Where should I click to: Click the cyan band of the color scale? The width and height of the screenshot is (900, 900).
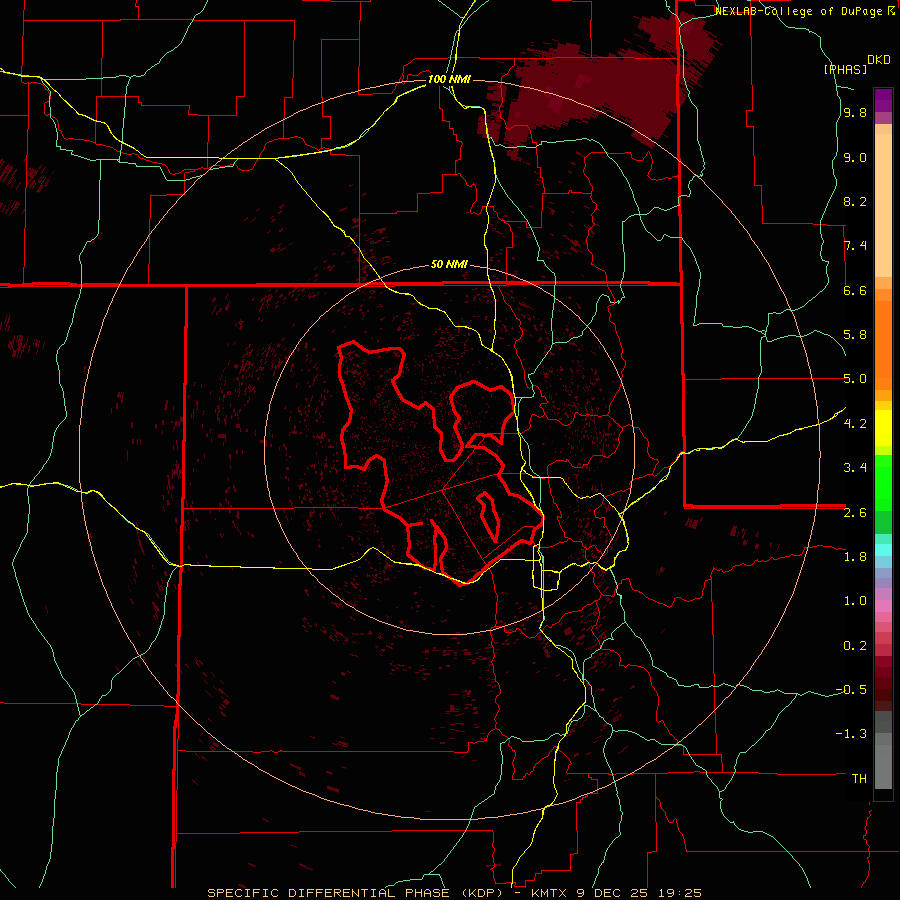tap(883, 550)
